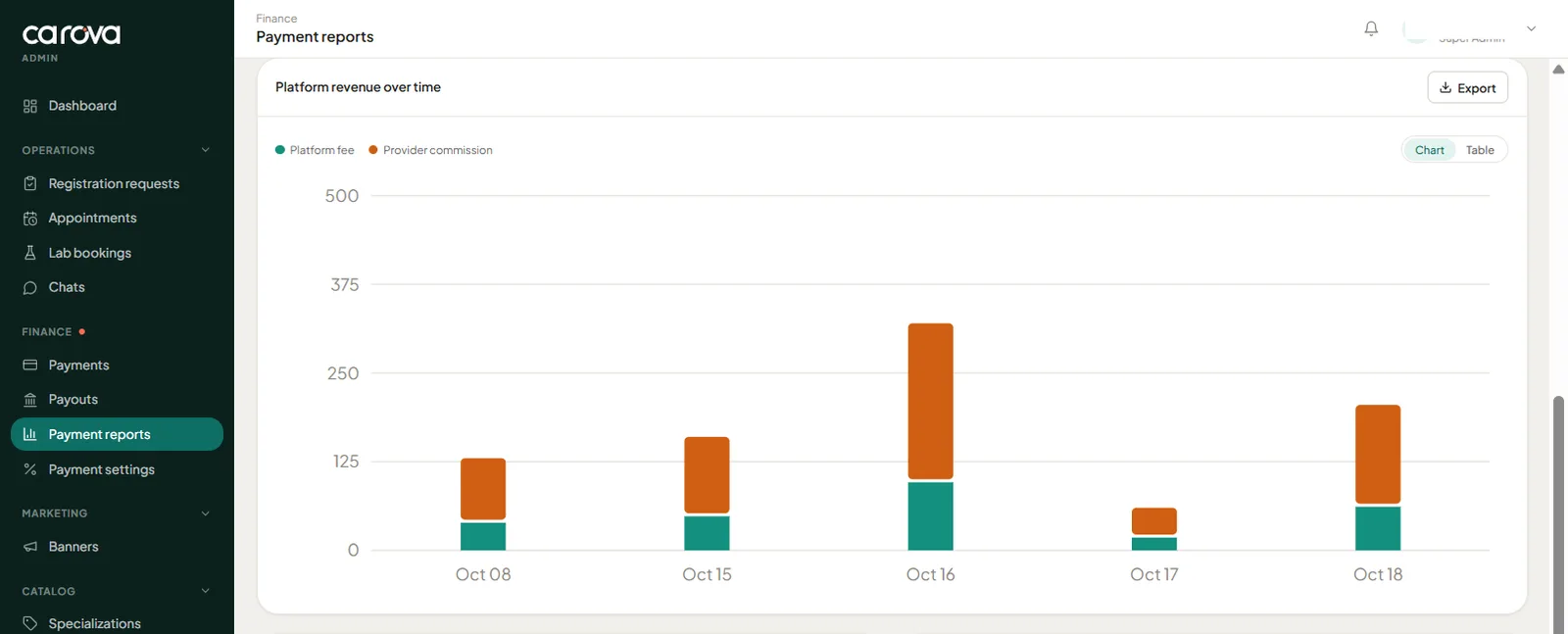Click the Oct 17 platform fee bar
Viewport: 1568px width, 634px height.
point(1154,544)
